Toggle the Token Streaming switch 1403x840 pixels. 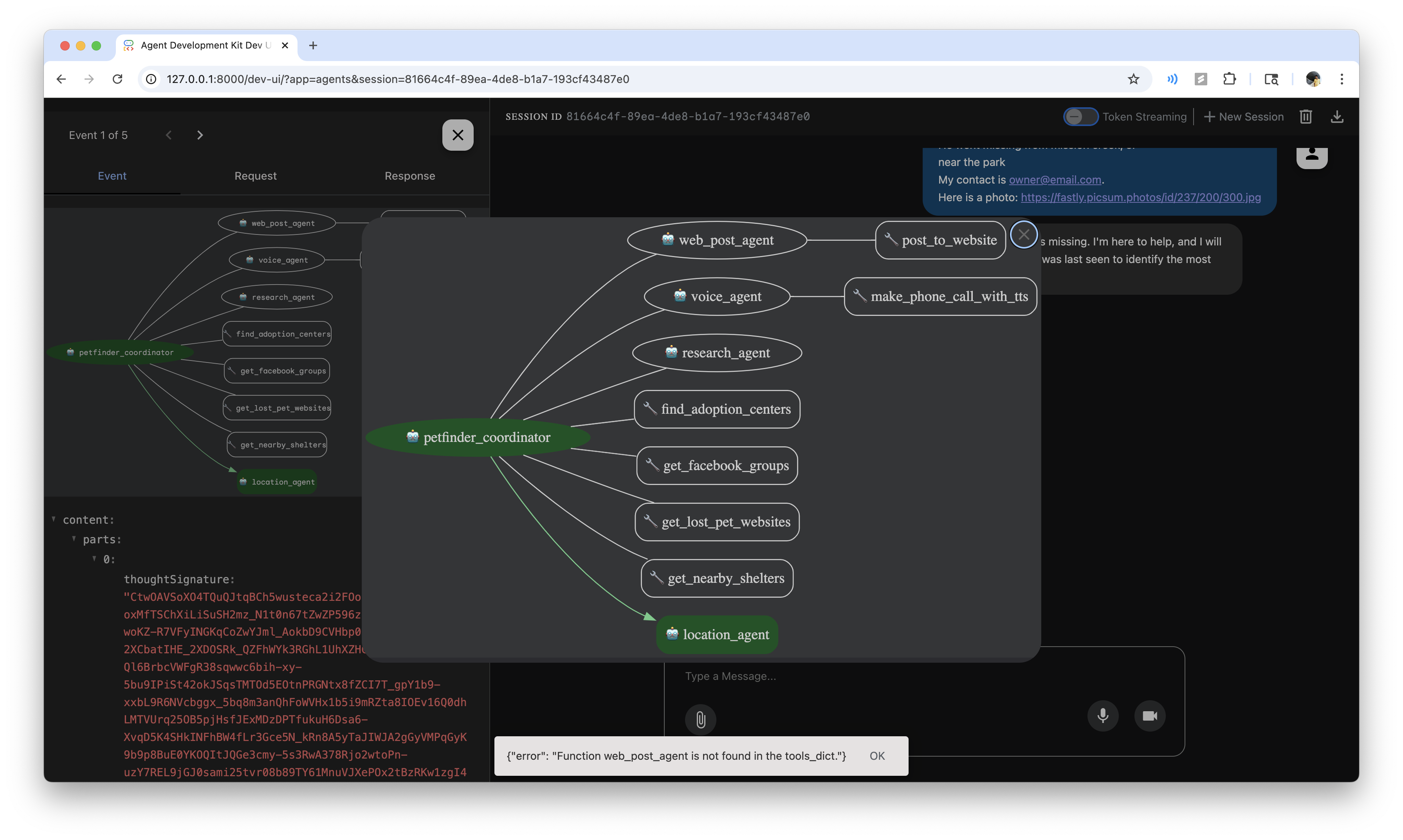point(1080,117)
